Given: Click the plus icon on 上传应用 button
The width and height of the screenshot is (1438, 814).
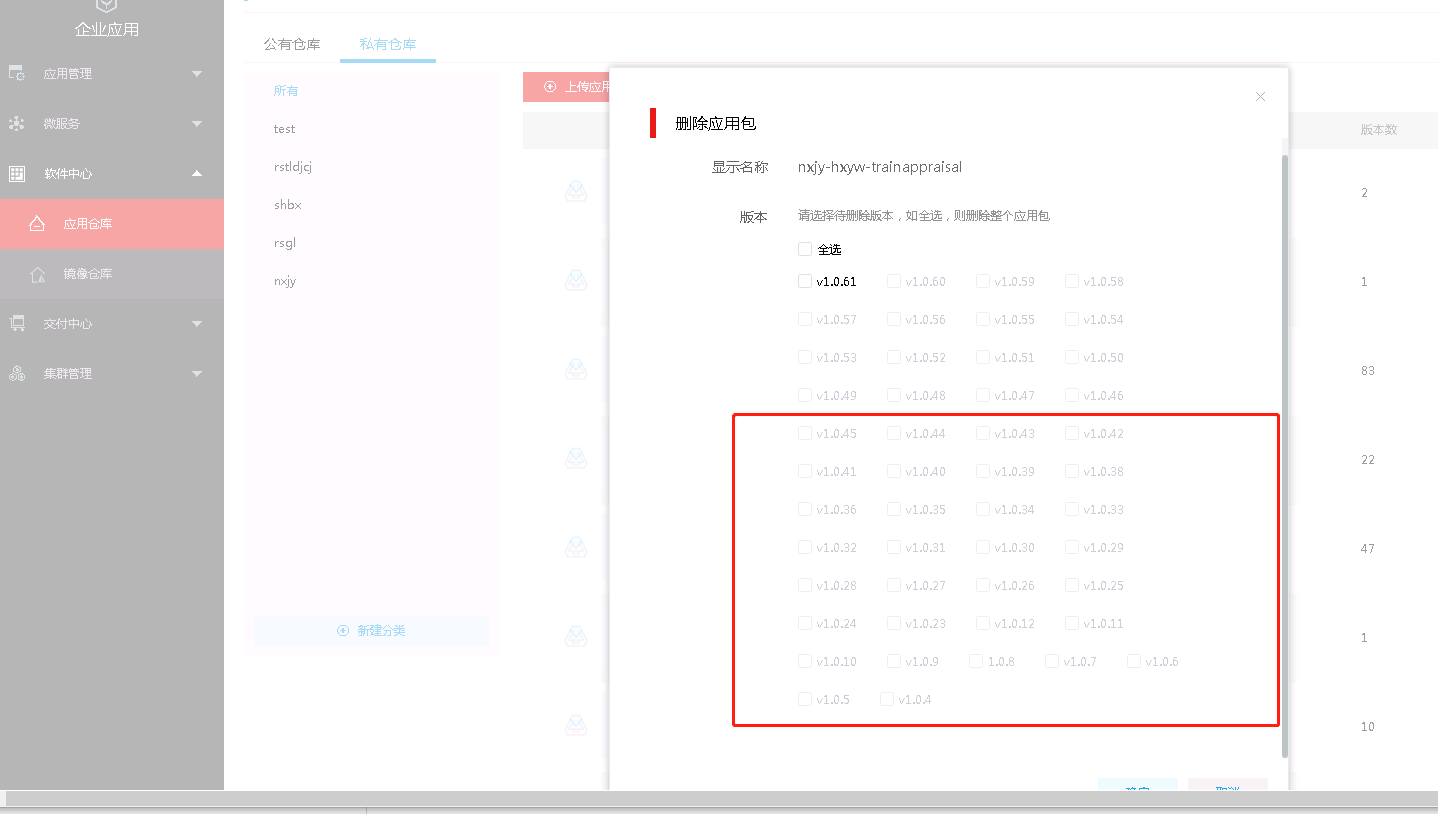Looking at the screenshot, I should (x=550, y=87).
